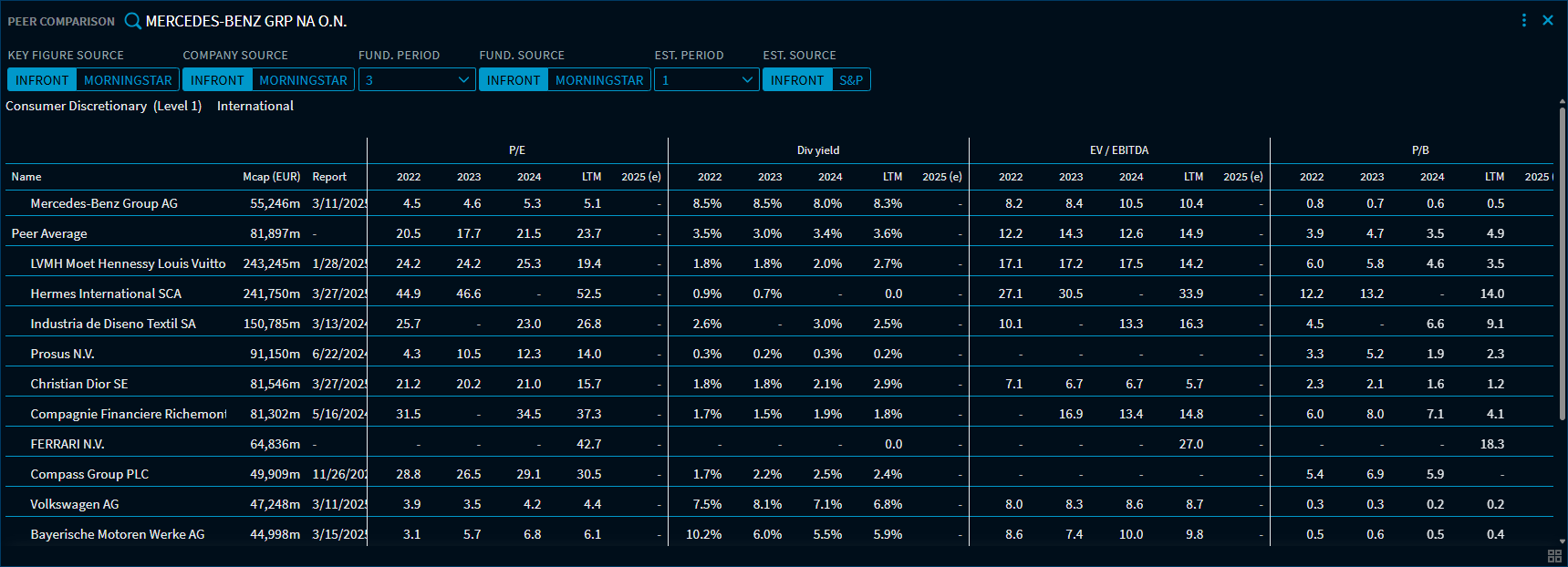Click the grid layout icon bottom right
The image size is (1568, 567).
tap(1554, 556)
